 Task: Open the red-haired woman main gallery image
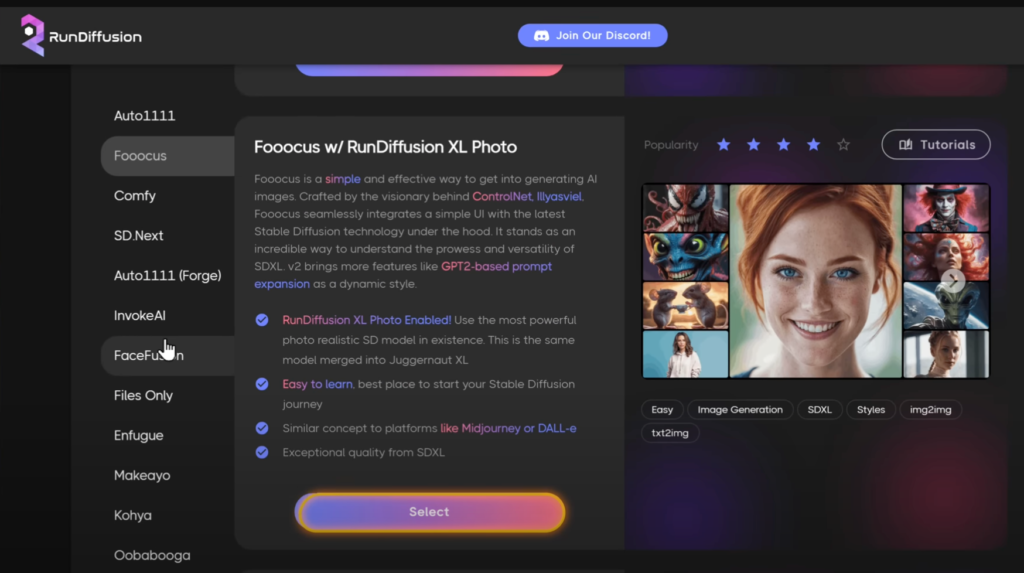816,281
